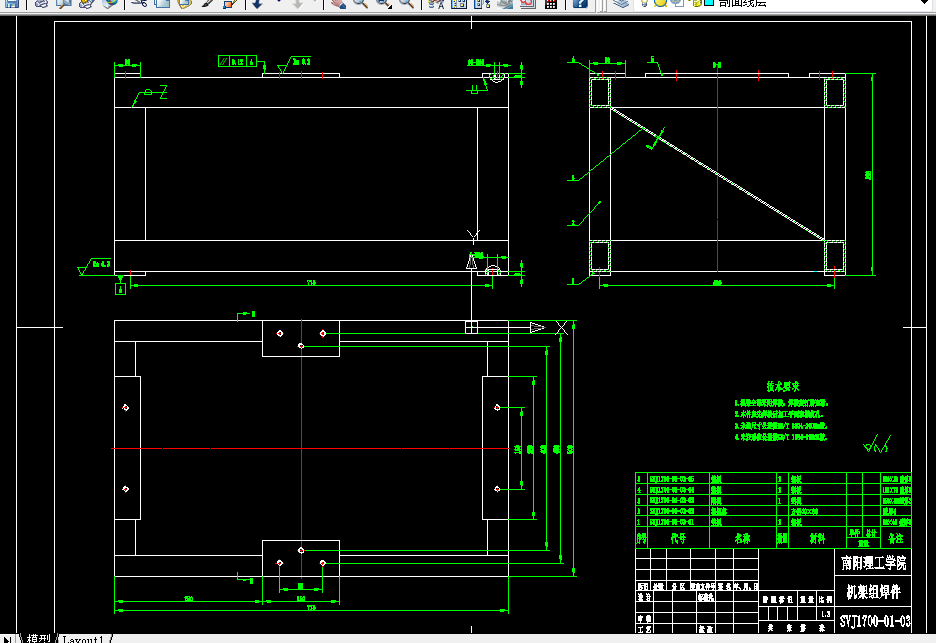Screen dimensions: 936x643
Task: Click the 材料 column header
Action: [x=817, y=538]
